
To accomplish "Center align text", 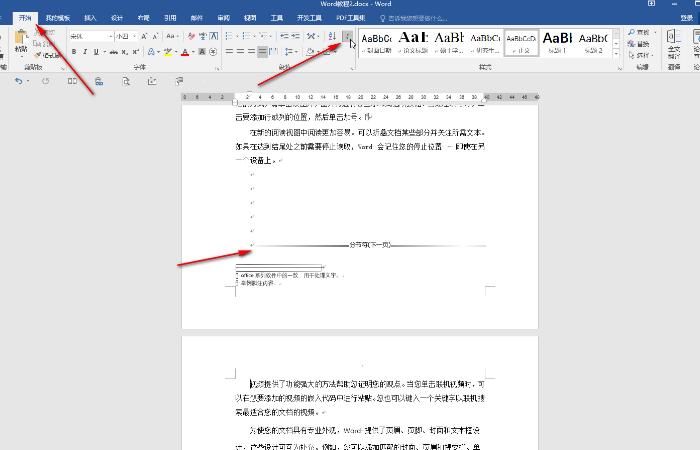I will [241, 52].
